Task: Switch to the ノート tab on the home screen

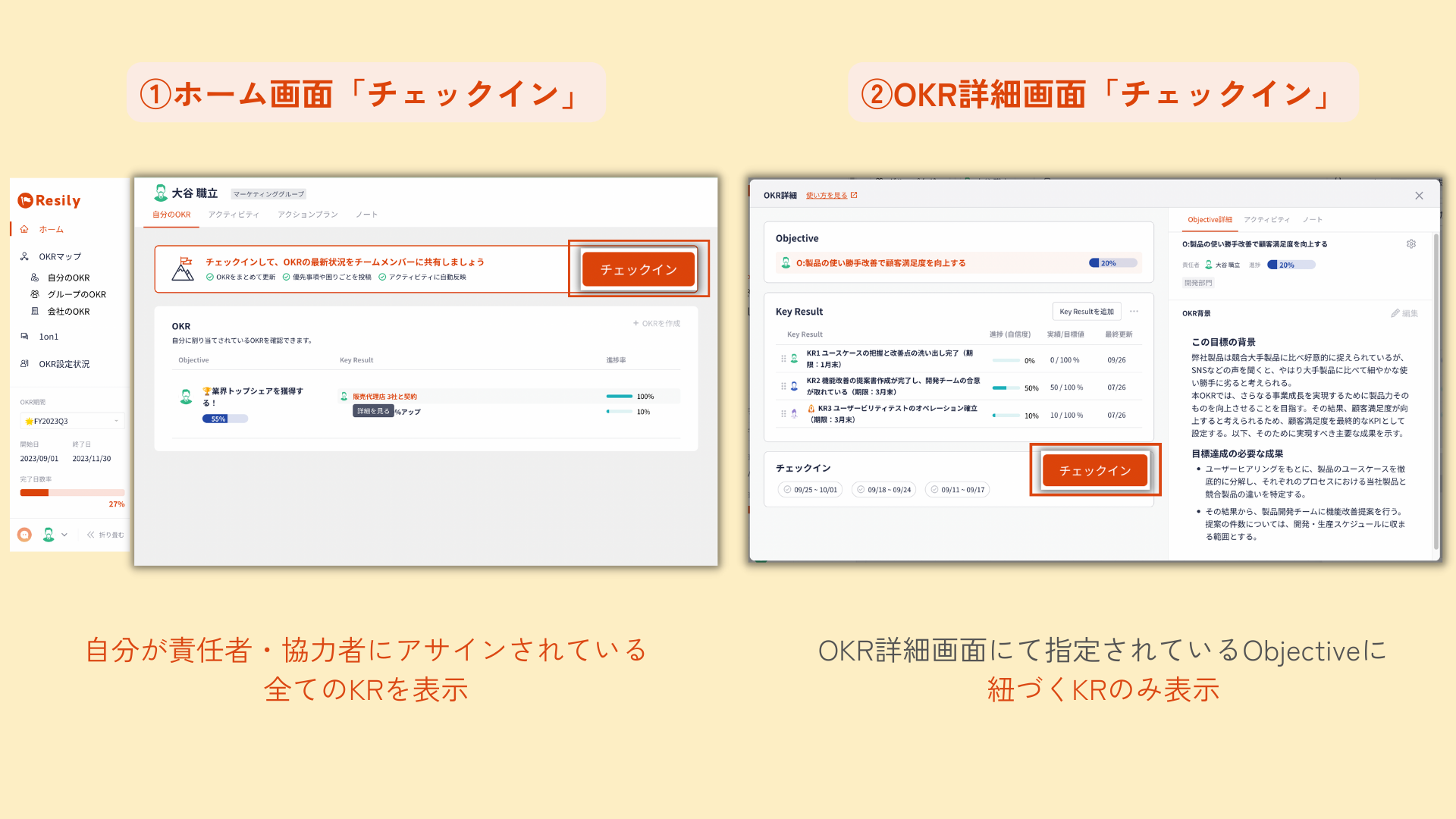Action: (x=367, y=215)
